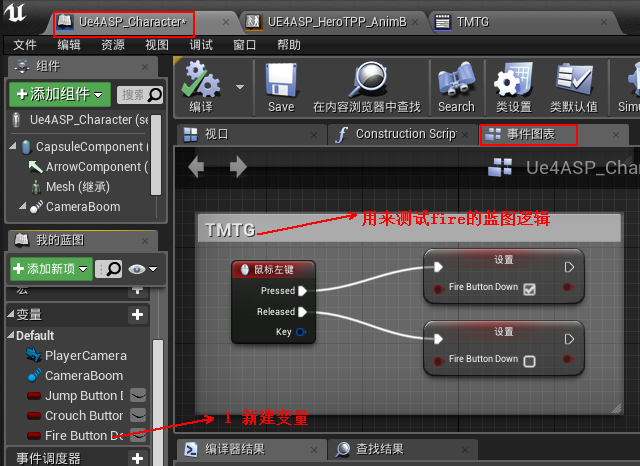Screen dimensions: 640x466
Task: Click the Released execution pin
Action: pyautogui.click(x=302, y=312)
